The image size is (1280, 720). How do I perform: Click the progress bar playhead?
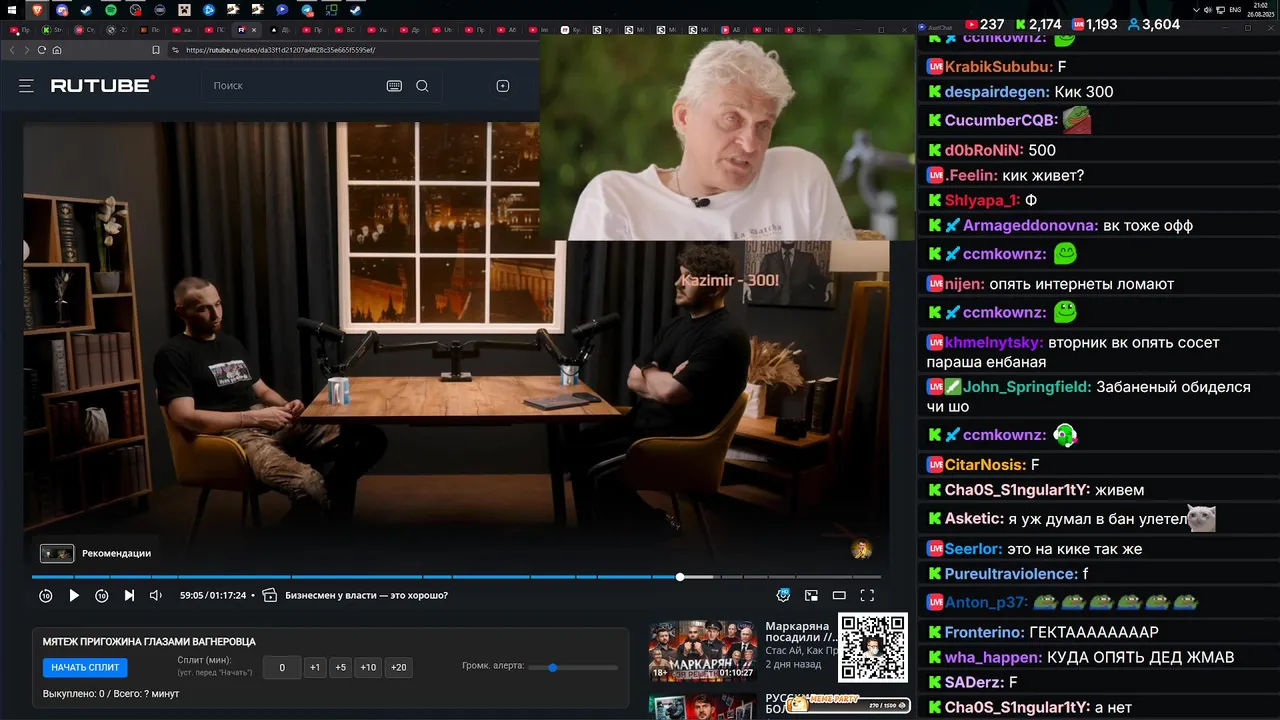tap(680, 577)
